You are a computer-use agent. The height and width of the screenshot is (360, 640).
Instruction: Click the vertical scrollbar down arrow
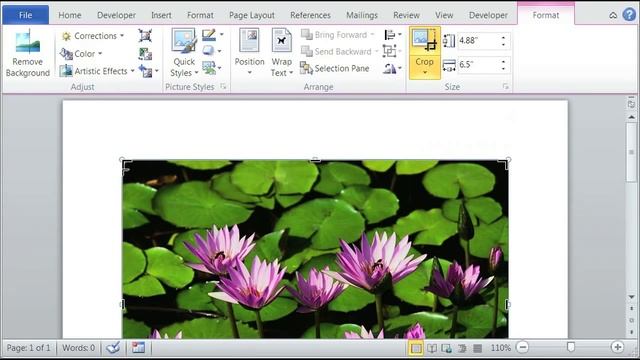631,297
